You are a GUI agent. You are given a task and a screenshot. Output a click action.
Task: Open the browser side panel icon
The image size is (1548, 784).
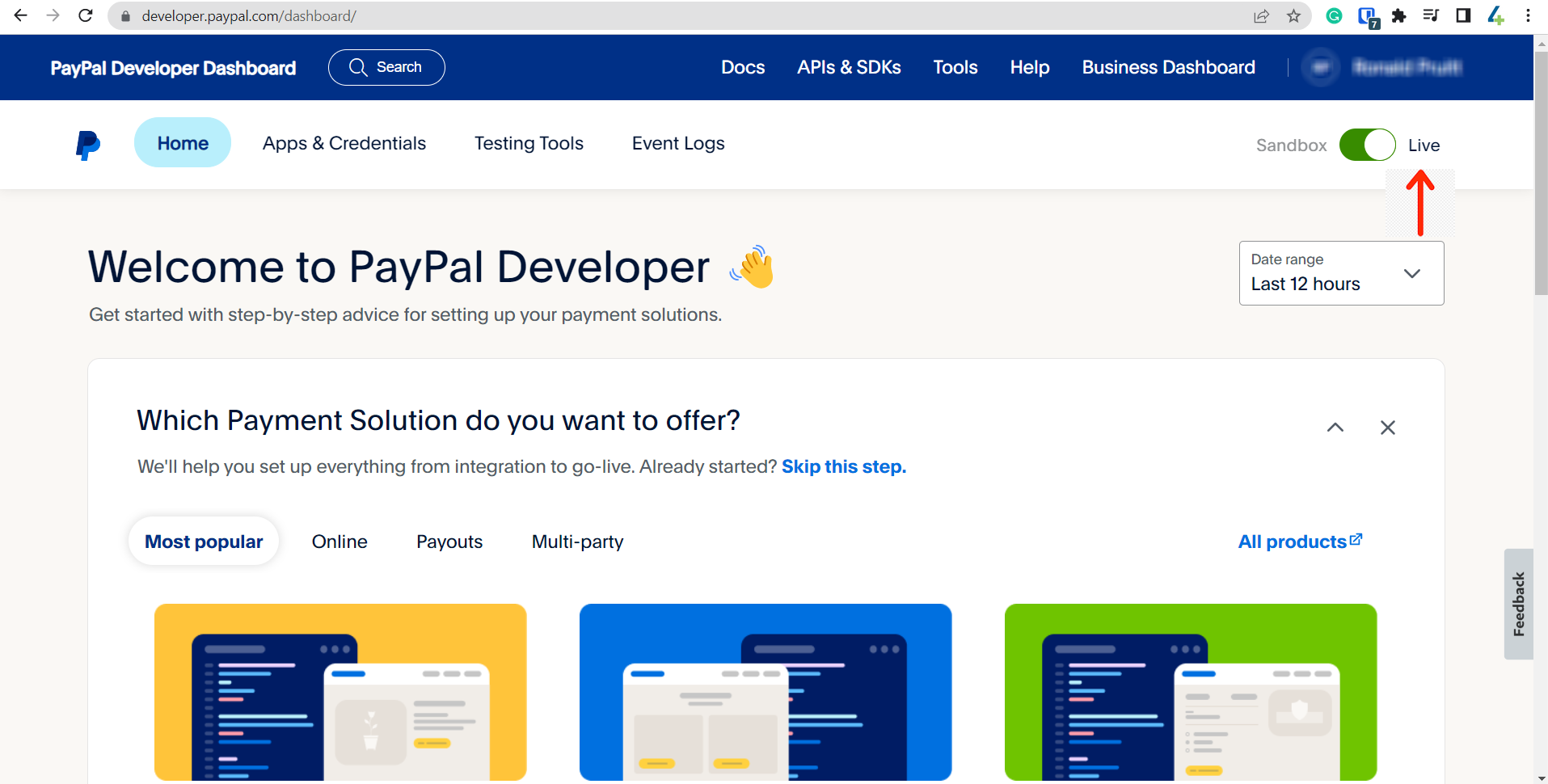pos(1463,15)
